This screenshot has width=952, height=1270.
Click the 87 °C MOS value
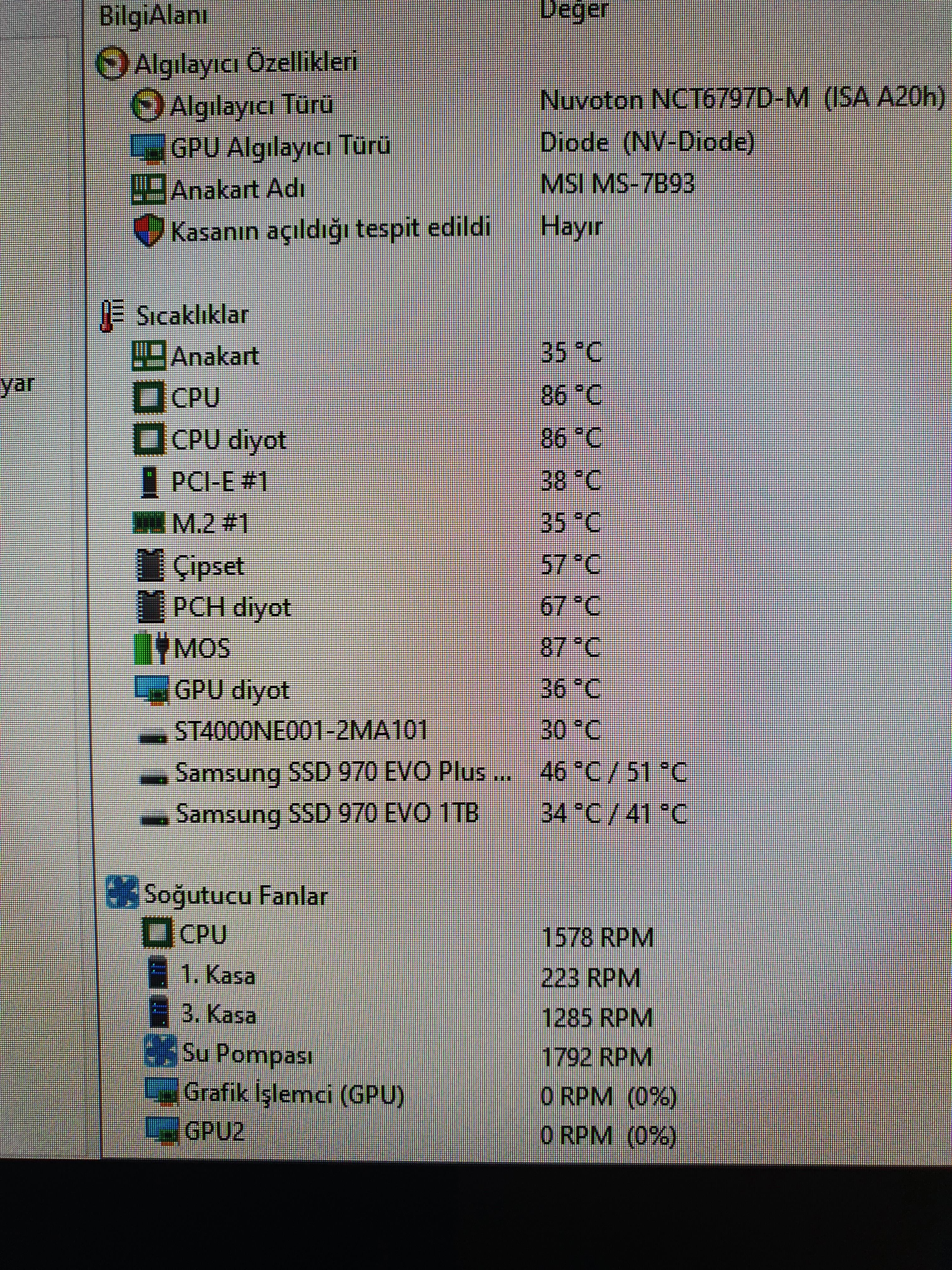570,648
